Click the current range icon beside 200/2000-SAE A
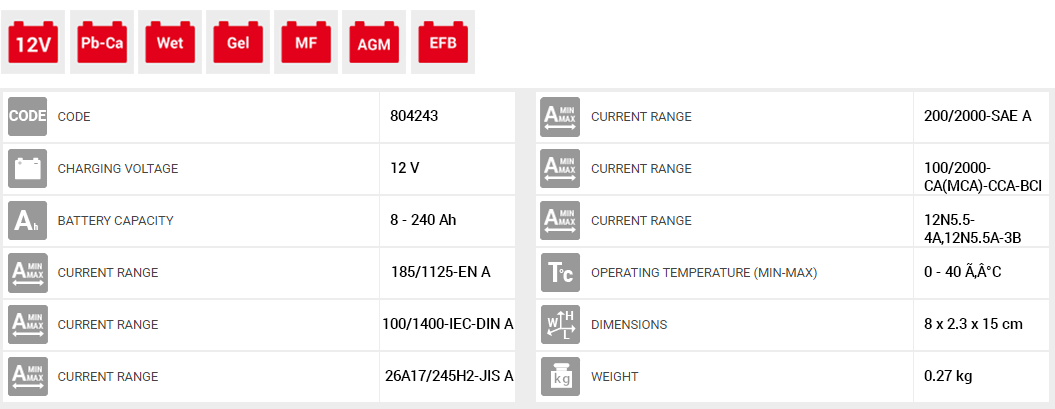 pyautogui.click(x=560, y=116)
